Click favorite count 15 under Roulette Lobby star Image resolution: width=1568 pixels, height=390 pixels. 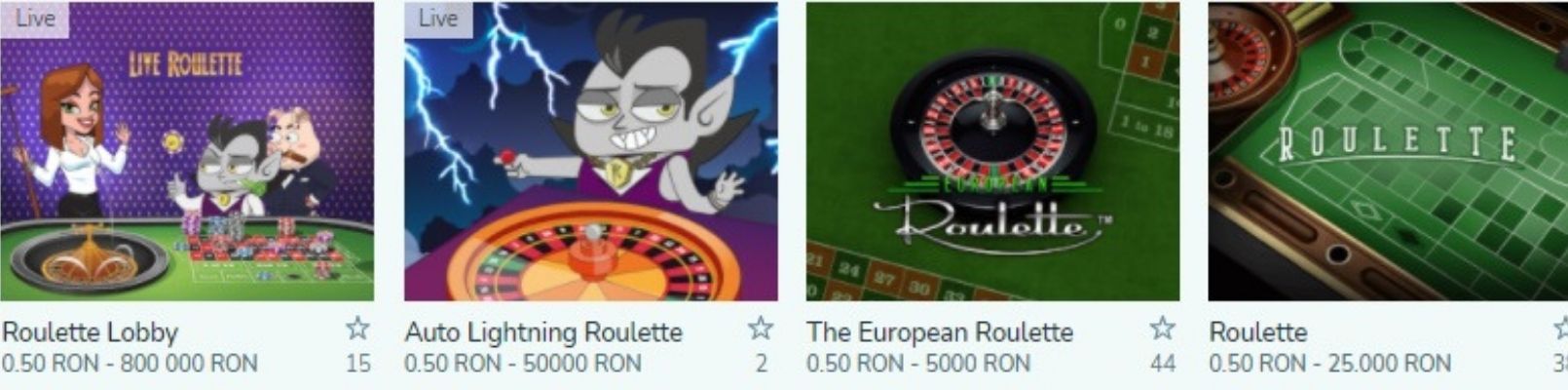point(358,364)
